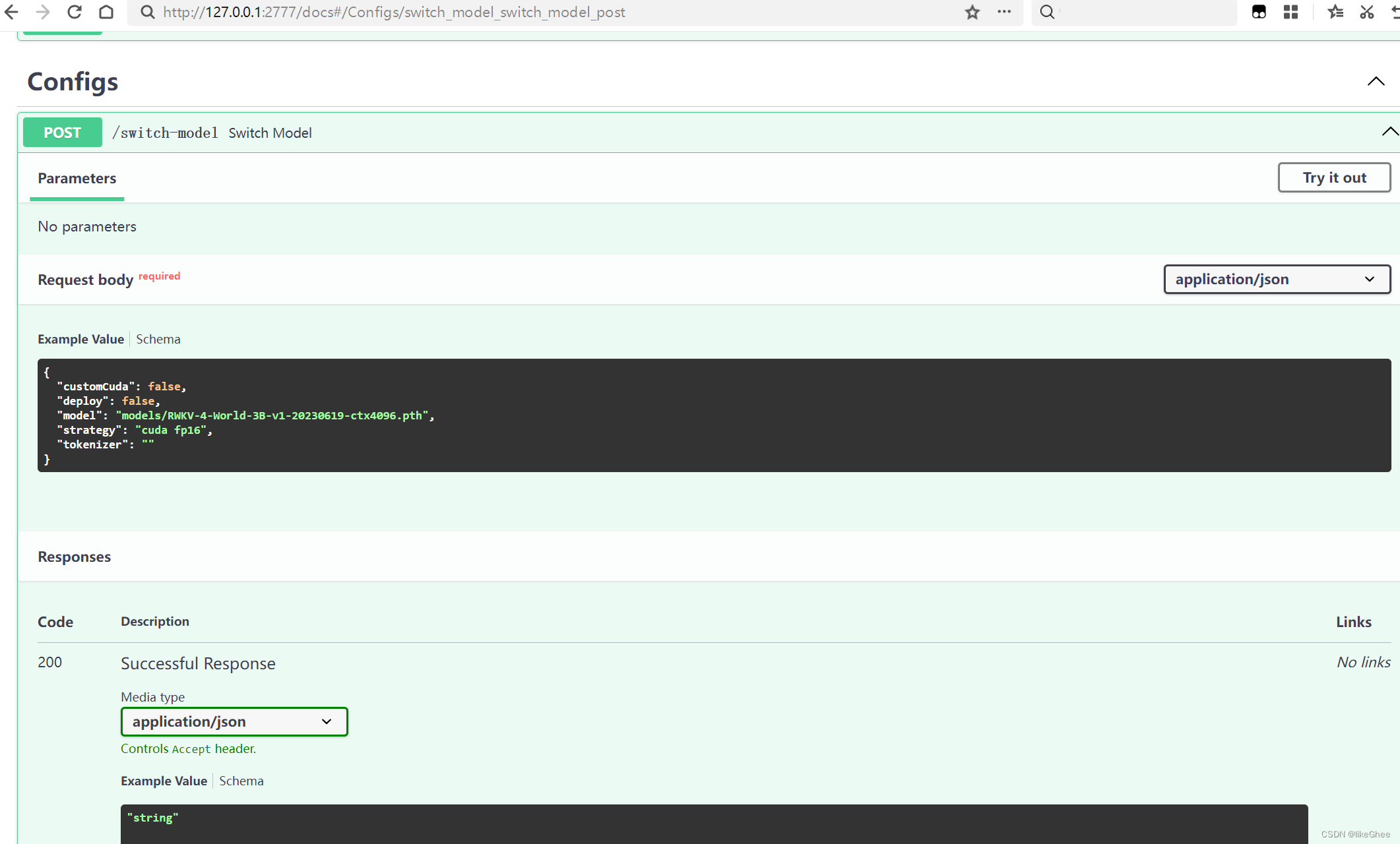Open the three-dots address bar menu
Image resolution: width=1400 pixels, height=844 pixels.
pyautogui.click(x=1004, y=12)
